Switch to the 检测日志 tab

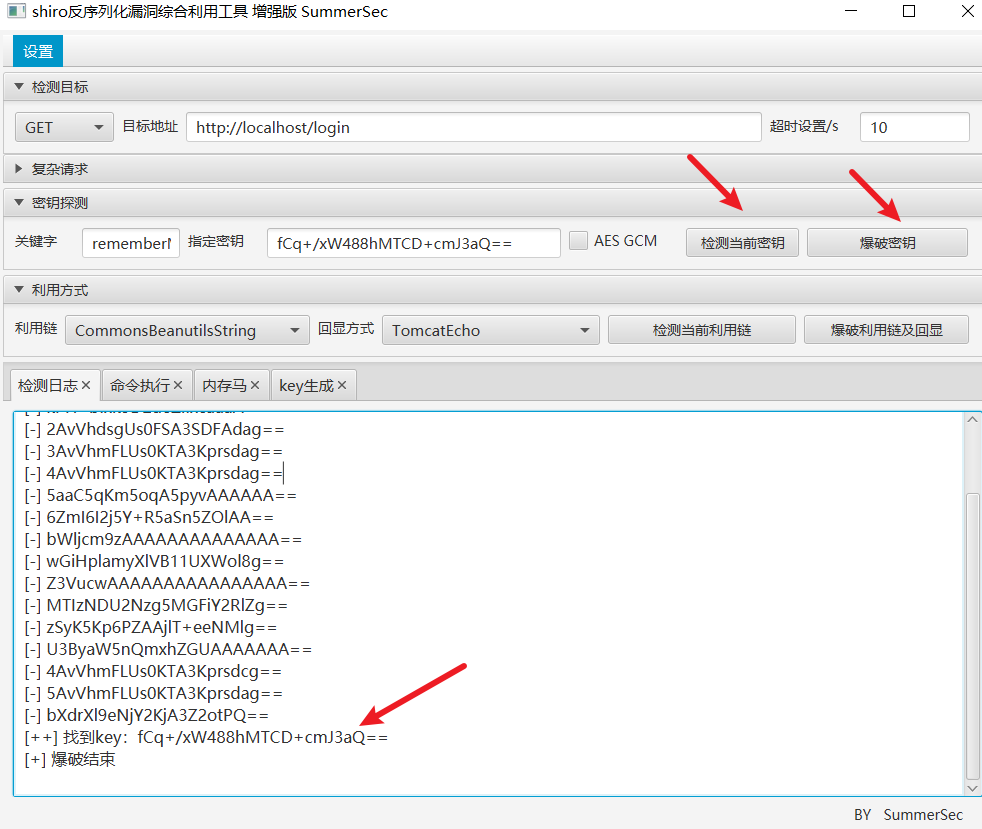point(48,386)
